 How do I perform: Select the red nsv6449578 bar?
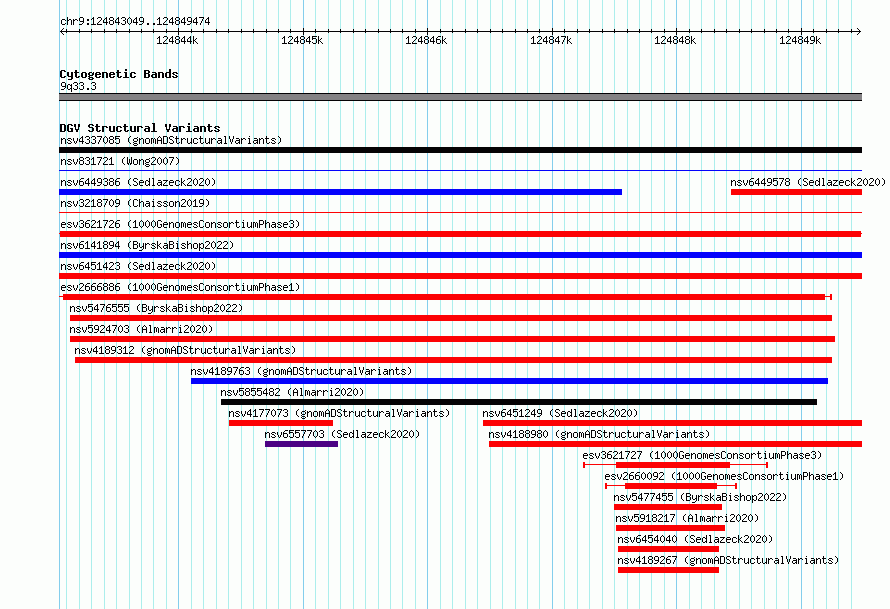(x=796, y=192)
